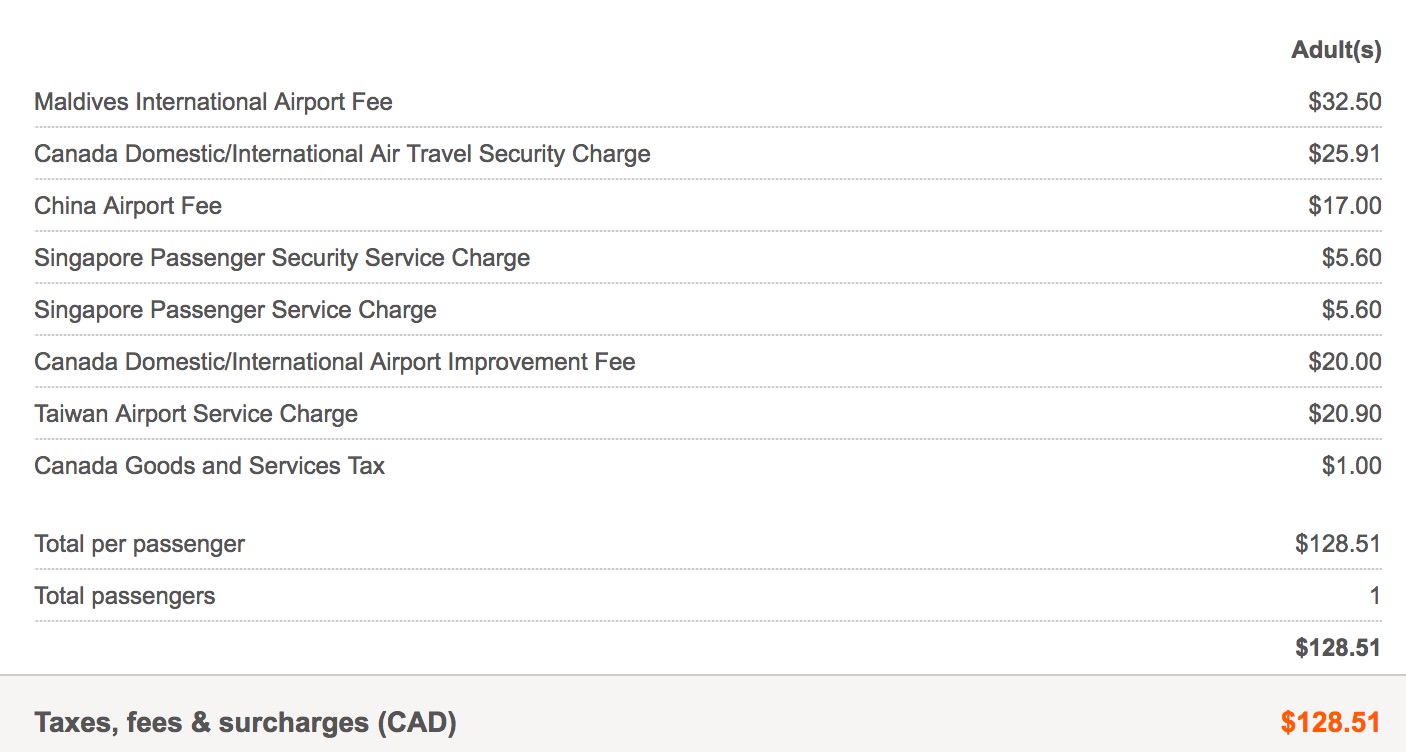Screen dimensions: 1406x752
Task: Click the Adult(s) column header
Action: point(1336,50)
